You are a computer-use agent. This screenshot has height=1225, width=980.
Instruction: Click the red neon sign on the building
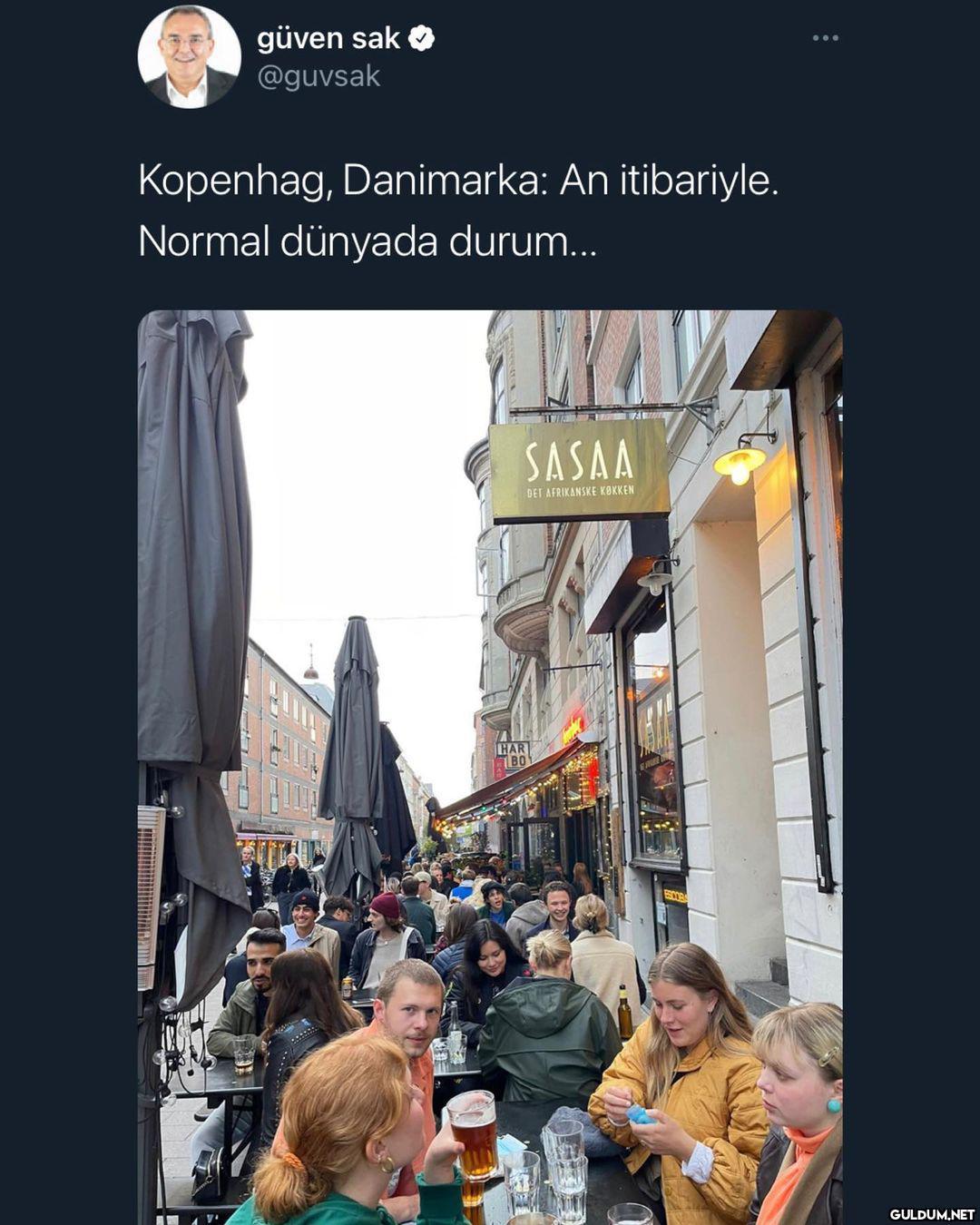coord(573,728)
